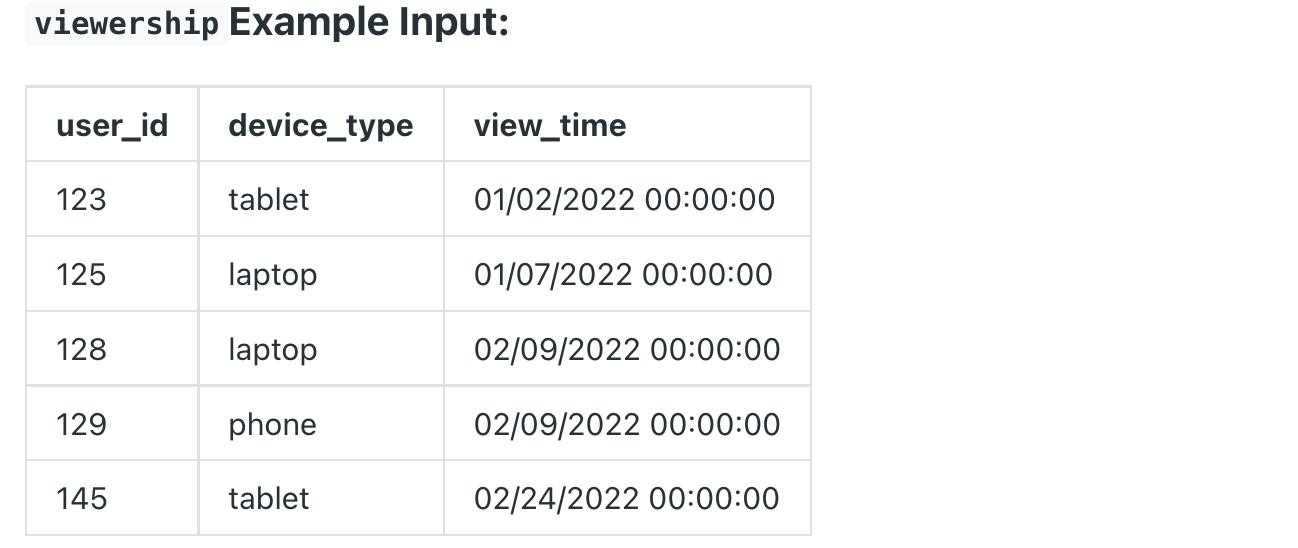The image size is (1298, 548).
Task: Click the phone device type cell
Action: point(272,424)
